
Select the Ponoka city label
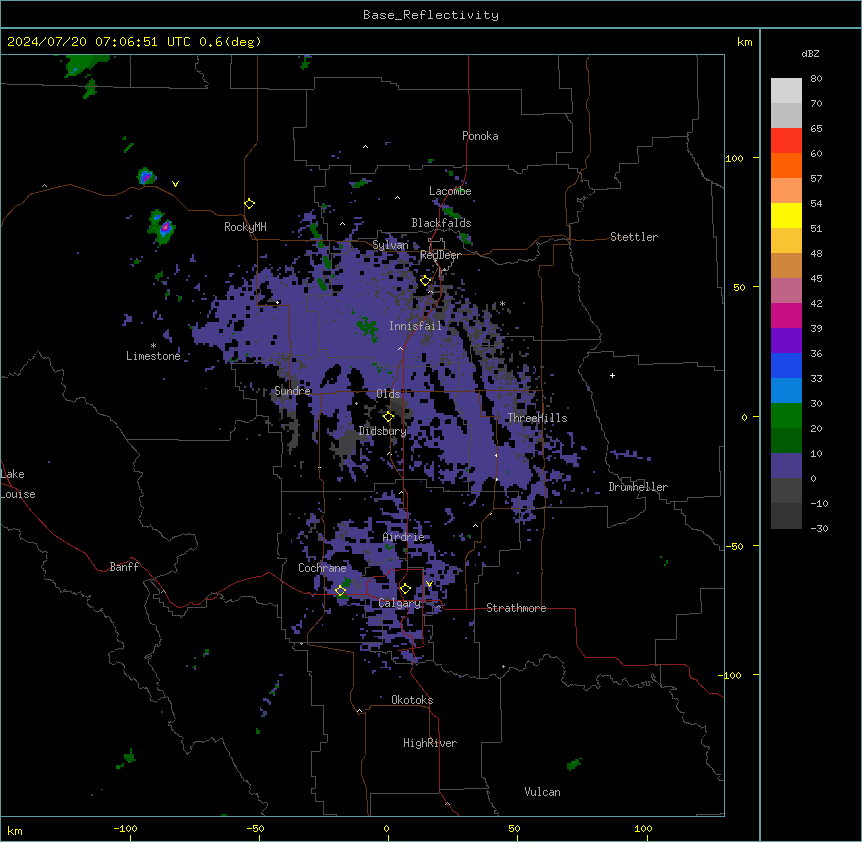pyautogui.click(x=480, y=136)
